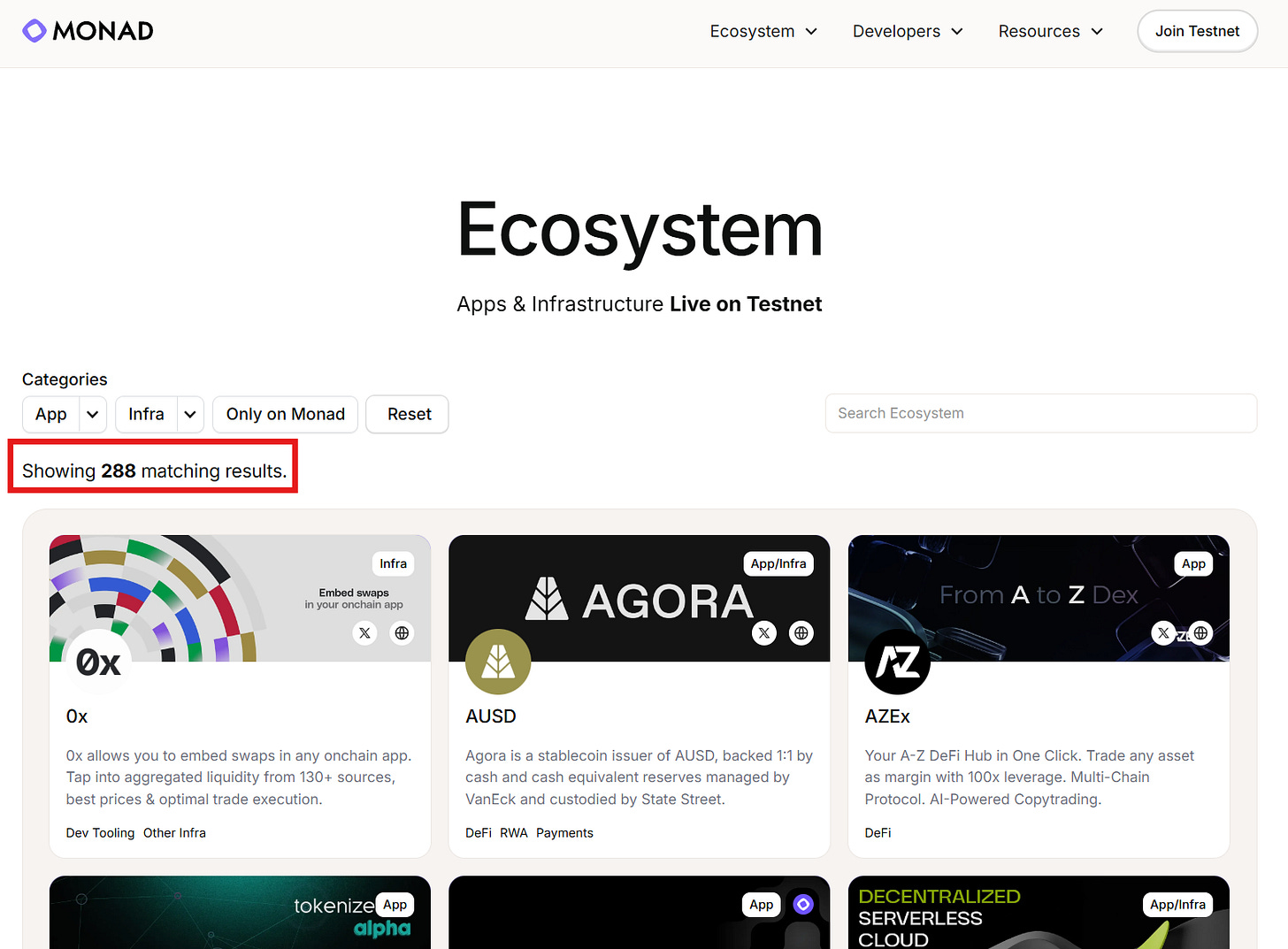The width and height of the screenshot is (1288, 949).
Task: Click the App tag on middle second-row card
Action: (x=762, y=905)
